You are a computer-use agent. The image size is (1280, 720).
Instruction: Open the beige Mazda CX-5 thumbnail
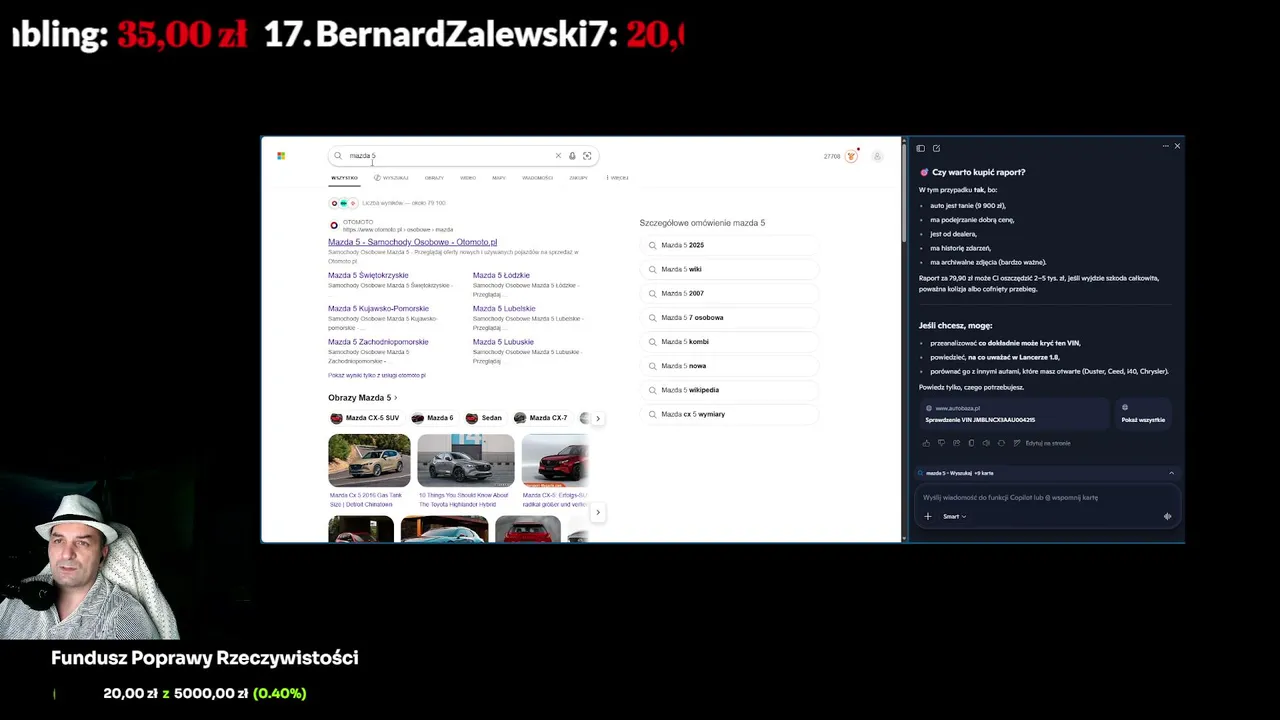[x=369, y=460]
